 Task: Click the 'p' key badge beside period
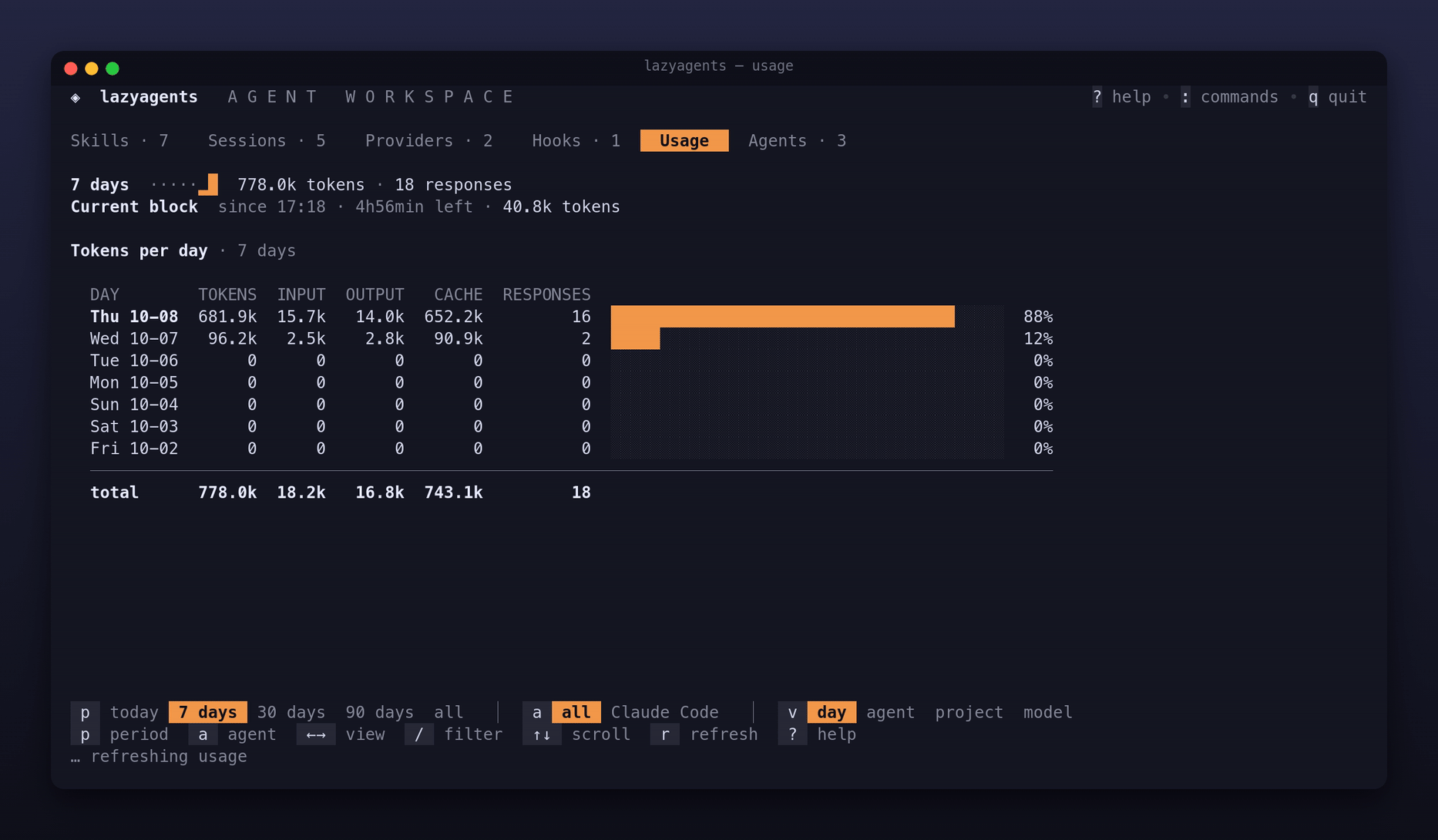tap(85, 734)
